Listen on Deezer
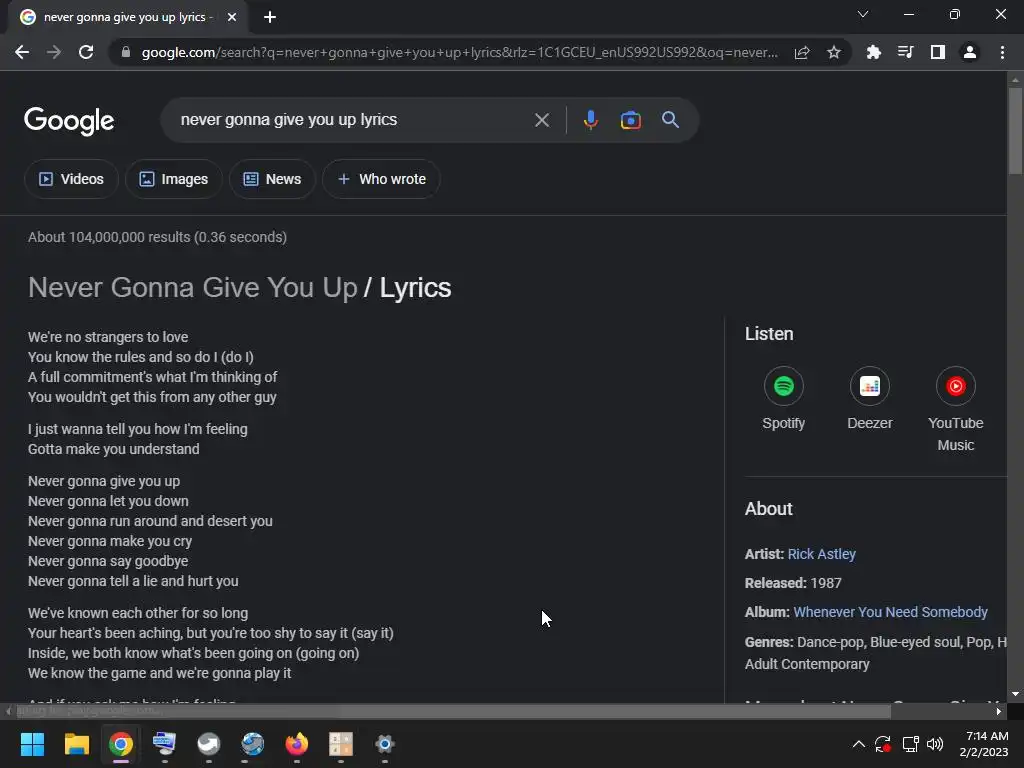The height and width of the screenshot is (768, 1024). [x=870, y=399]
